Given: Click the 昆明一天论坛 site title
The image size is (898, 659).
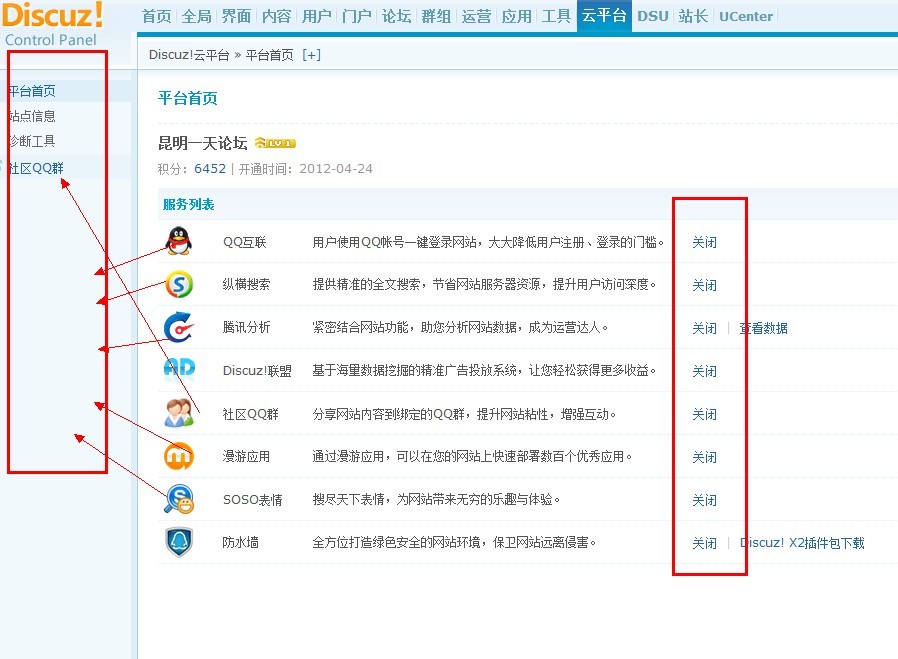Looking at the screenshot, I should (x=203, y=143).
